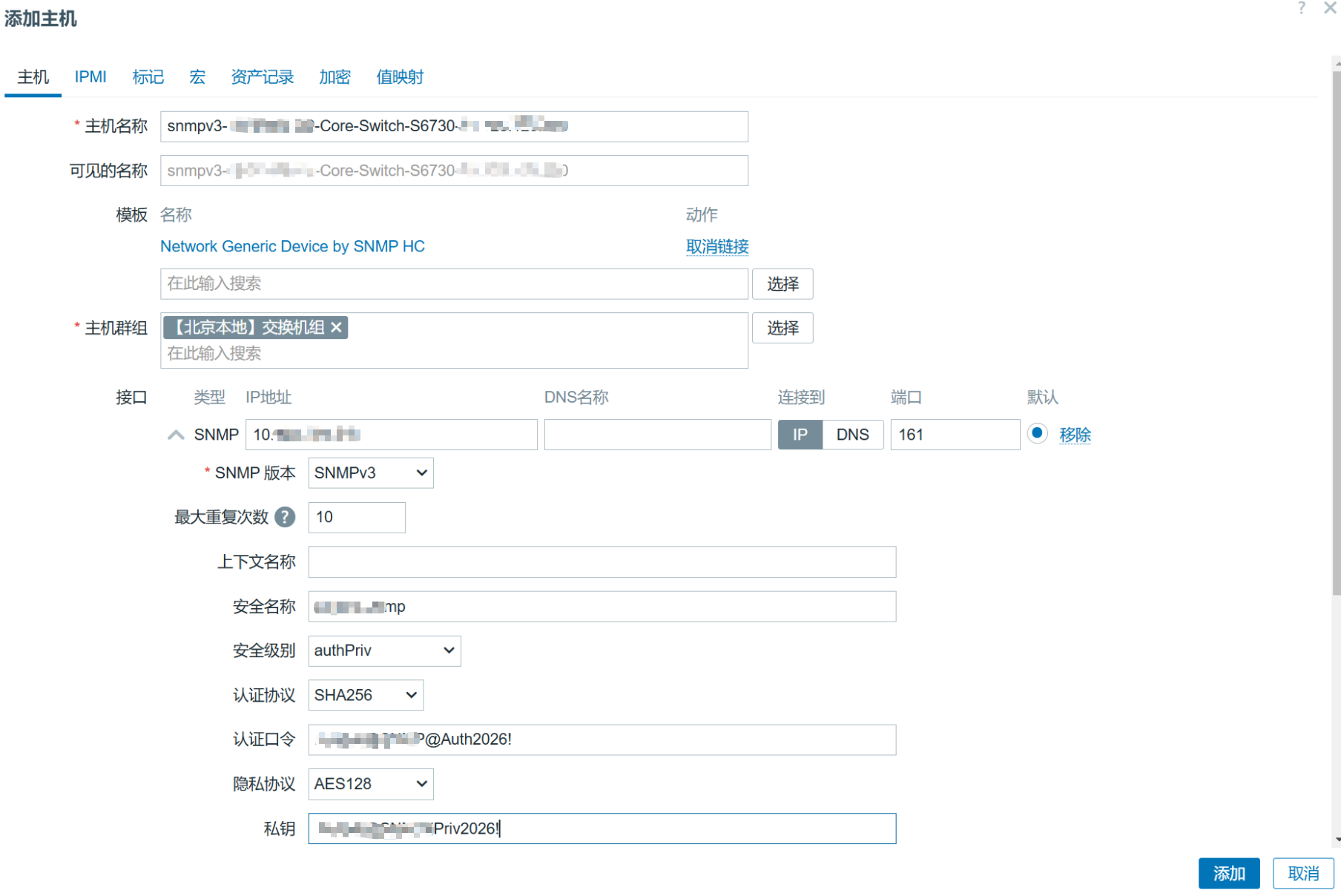Open the 隐私协议 AES128 dropdown
The width and height of the screenshot is (1341, 896).
point(370,784)
